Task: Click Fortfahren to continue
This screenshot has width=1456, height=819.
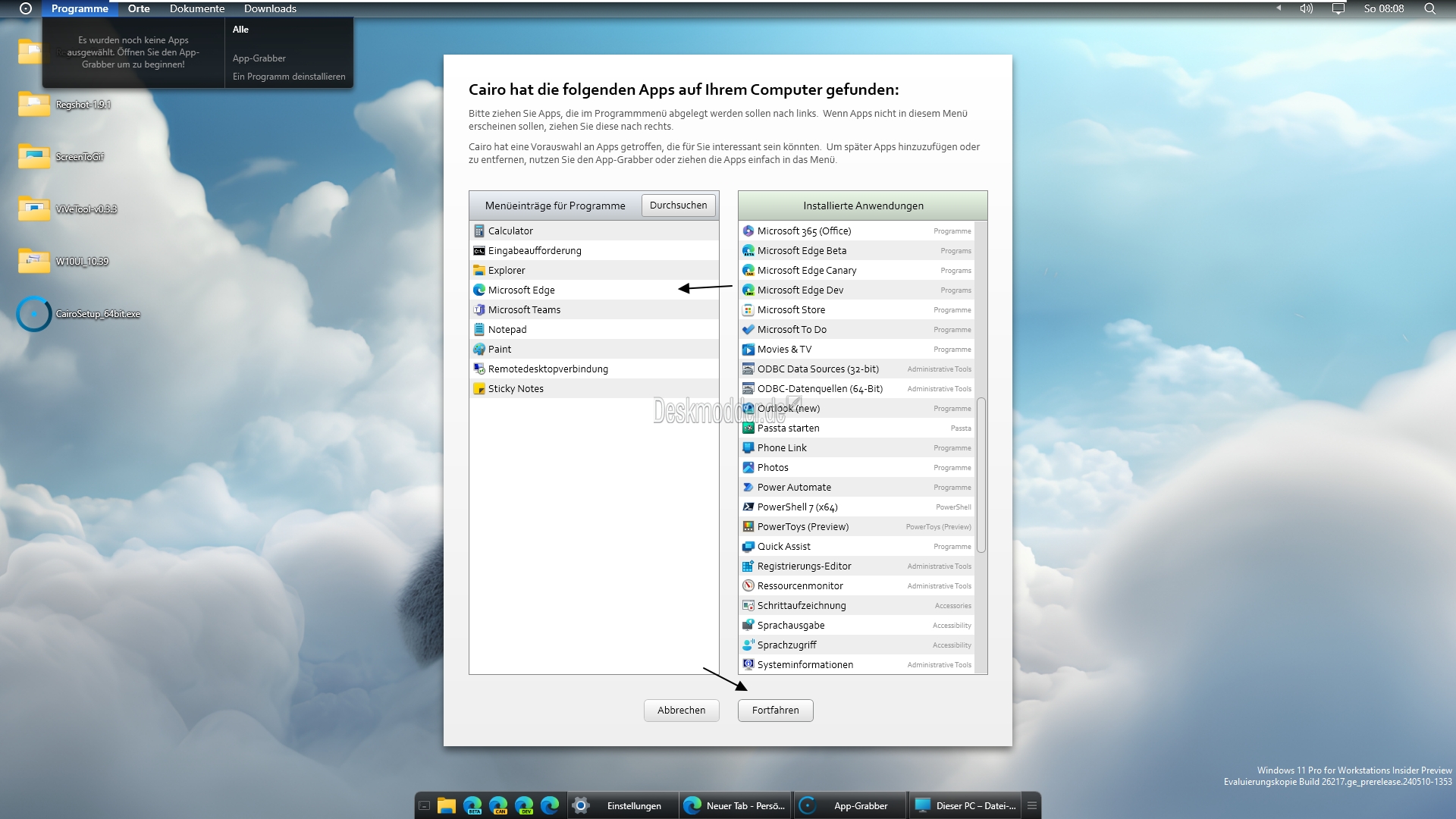Action: click(775, 711)
